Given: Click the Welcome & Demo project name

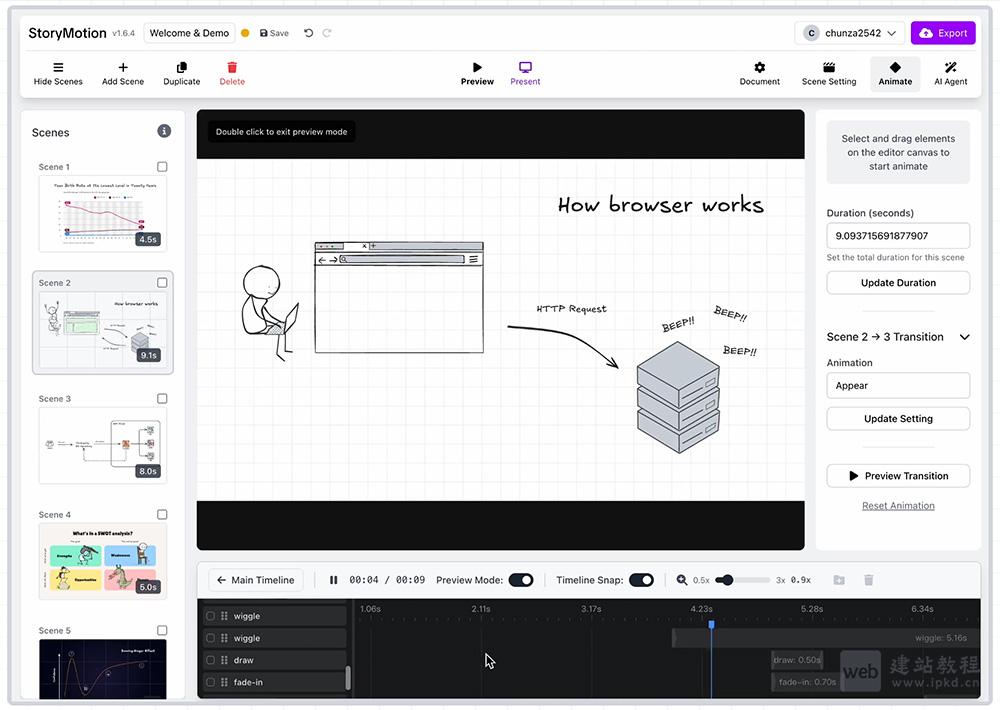Looking at the screenshot, I should click(x=188, y=32).
